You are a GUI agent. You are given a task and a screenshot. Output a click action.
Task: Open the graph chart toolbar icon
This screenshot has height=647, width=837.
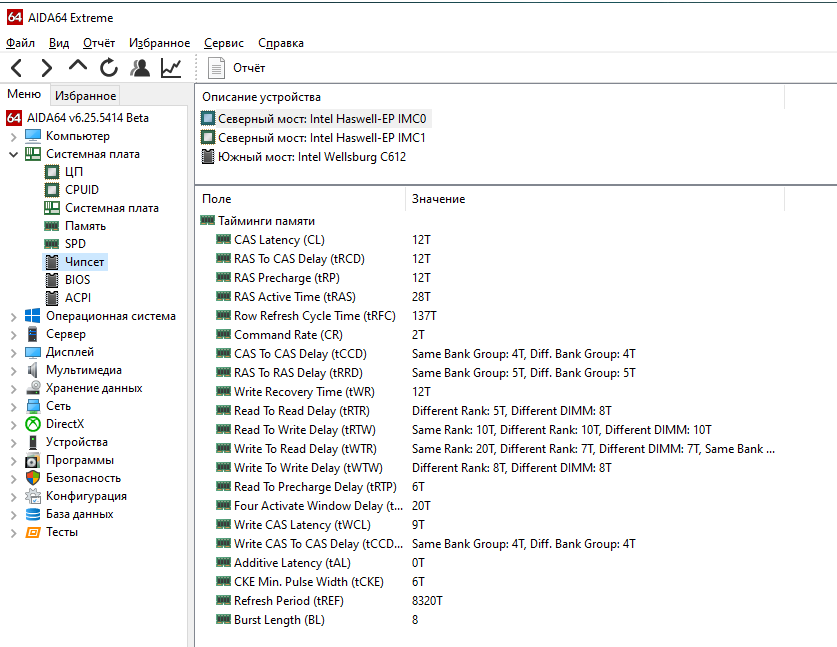171,68
